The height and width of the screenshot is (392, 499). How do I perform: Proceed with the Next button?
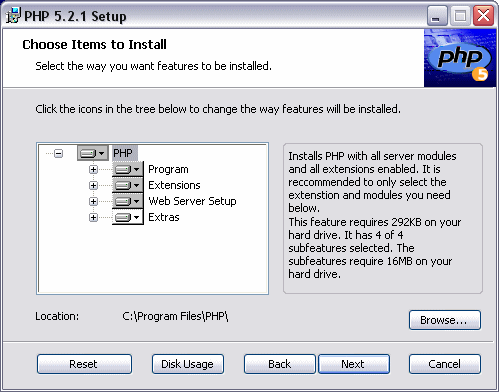coord(354,364)
